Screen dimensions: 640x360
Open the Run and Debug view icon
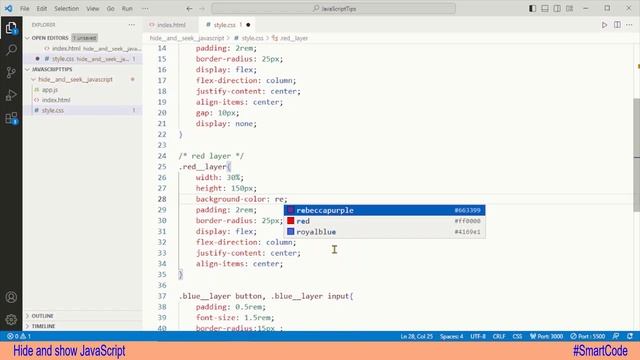(x=11, y=95)
